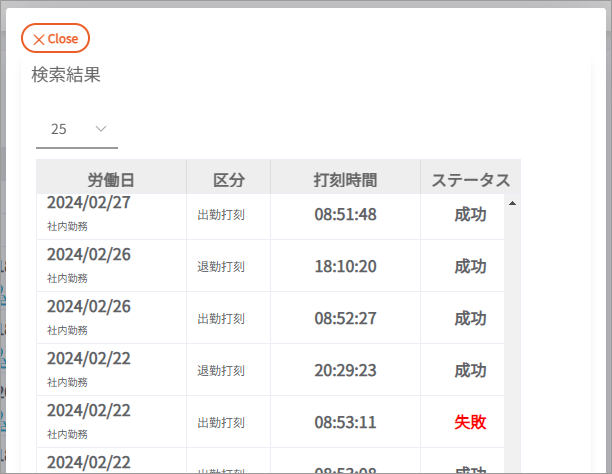Image resolution: width=612 pixels, height=474 pixels.
Task: Click the Close button with X icon
Action: tap(56, 38)
